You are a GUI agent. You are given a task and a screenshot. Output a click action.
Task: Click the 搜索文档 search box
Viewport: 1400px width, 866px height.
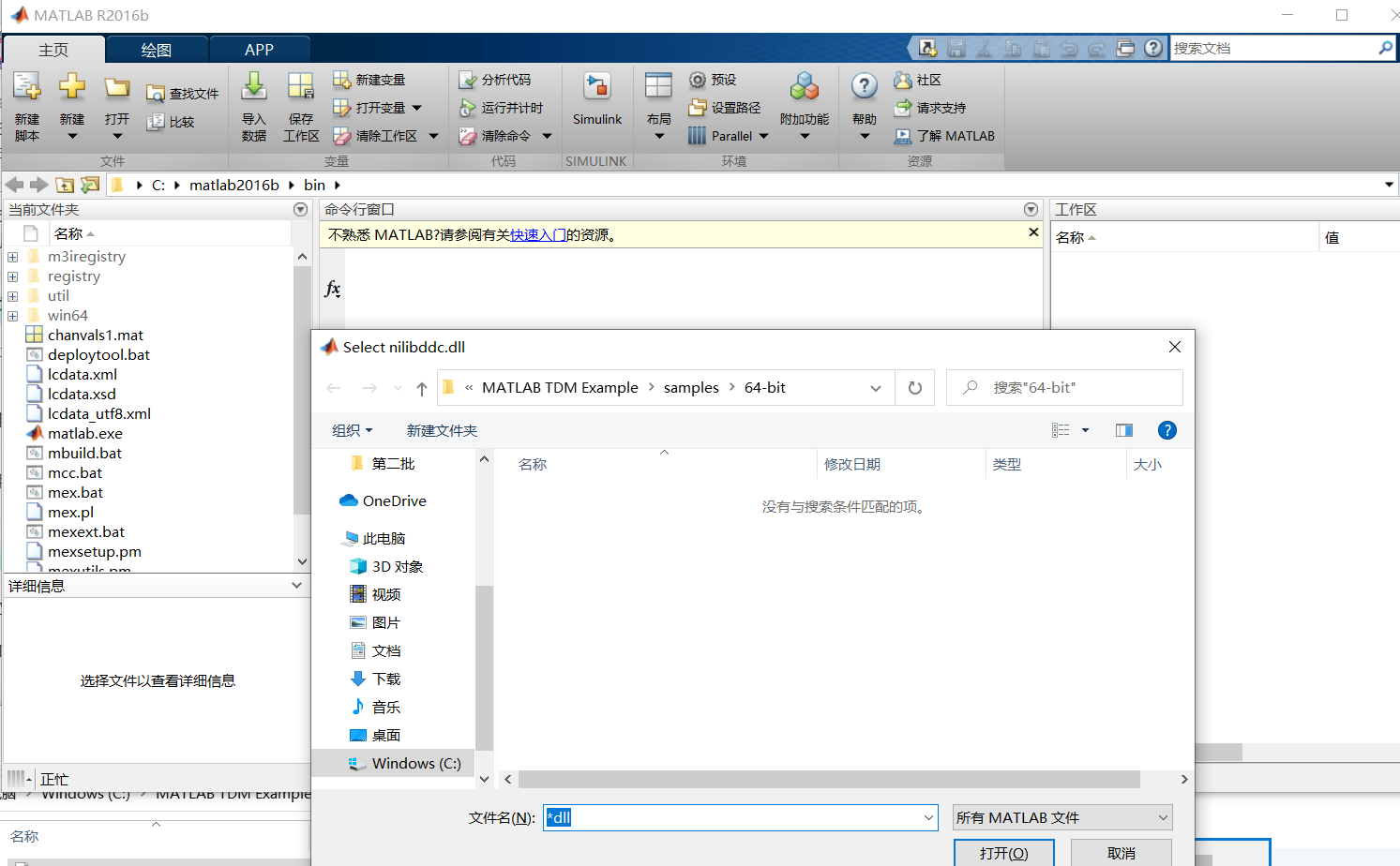pos(1284,48)
